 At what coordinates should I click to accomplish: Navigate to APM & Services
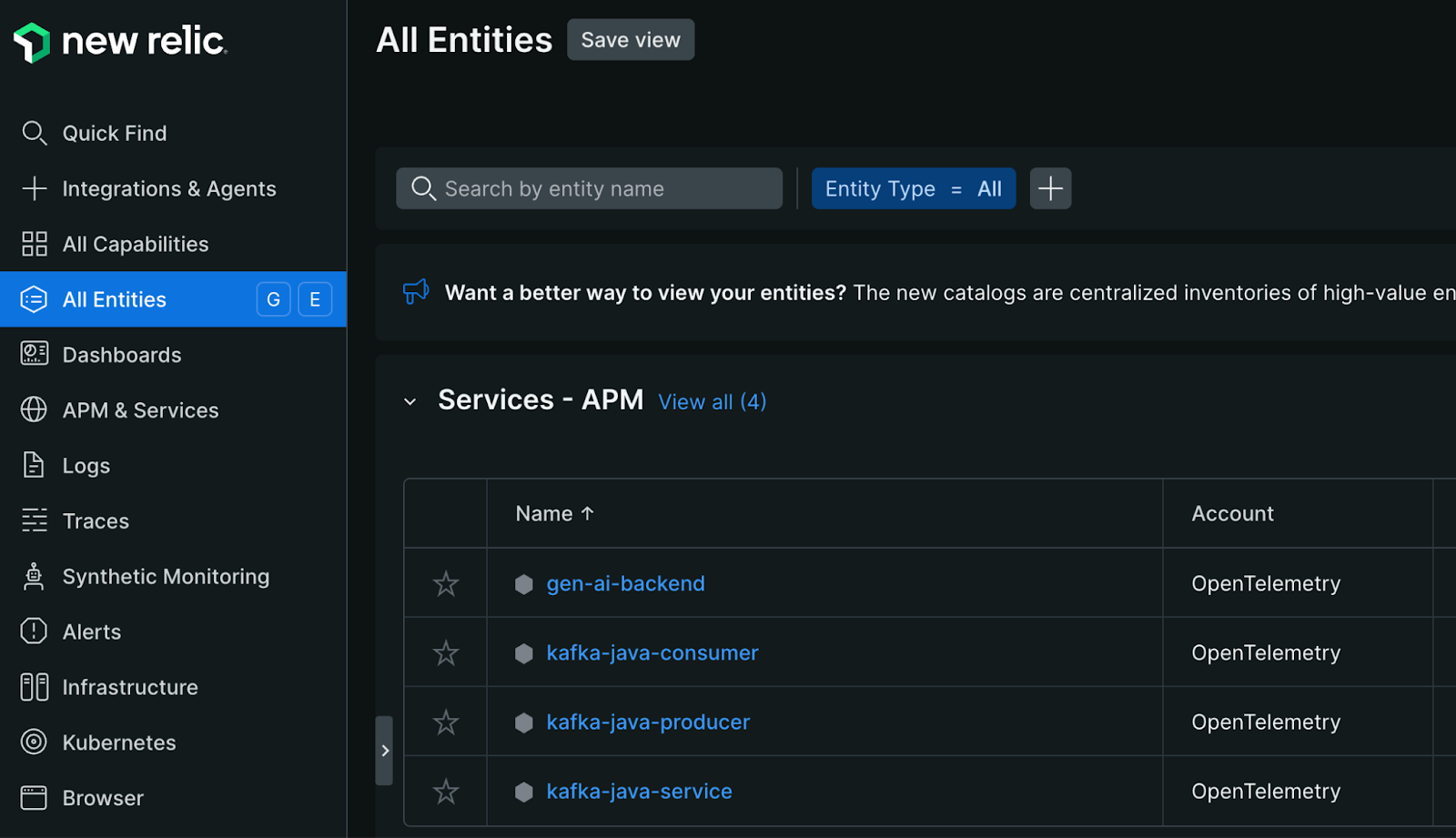pos(140,410)
